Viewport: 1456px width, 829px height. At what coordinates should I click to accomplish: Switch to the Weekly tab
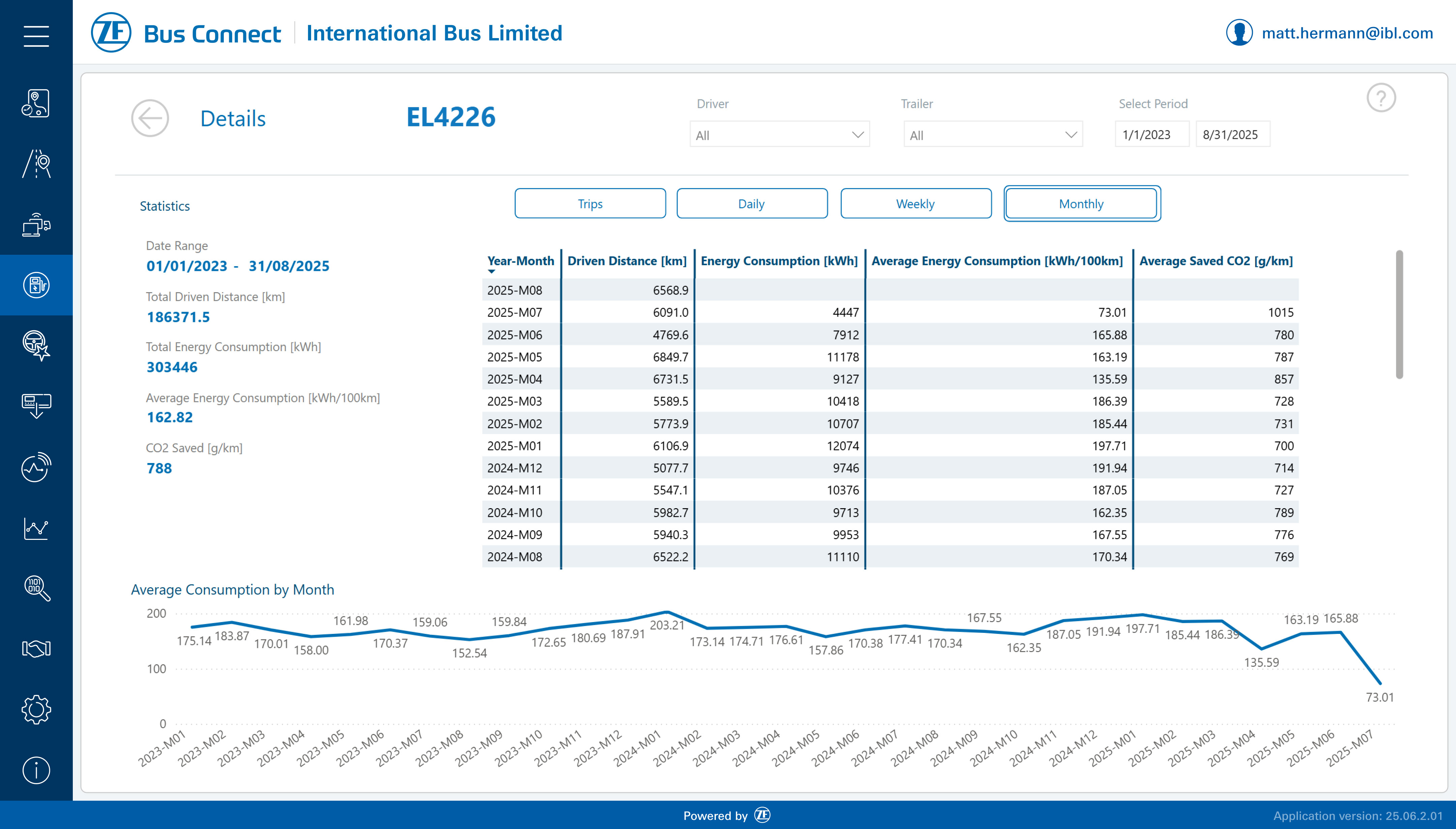click(915, 204)
